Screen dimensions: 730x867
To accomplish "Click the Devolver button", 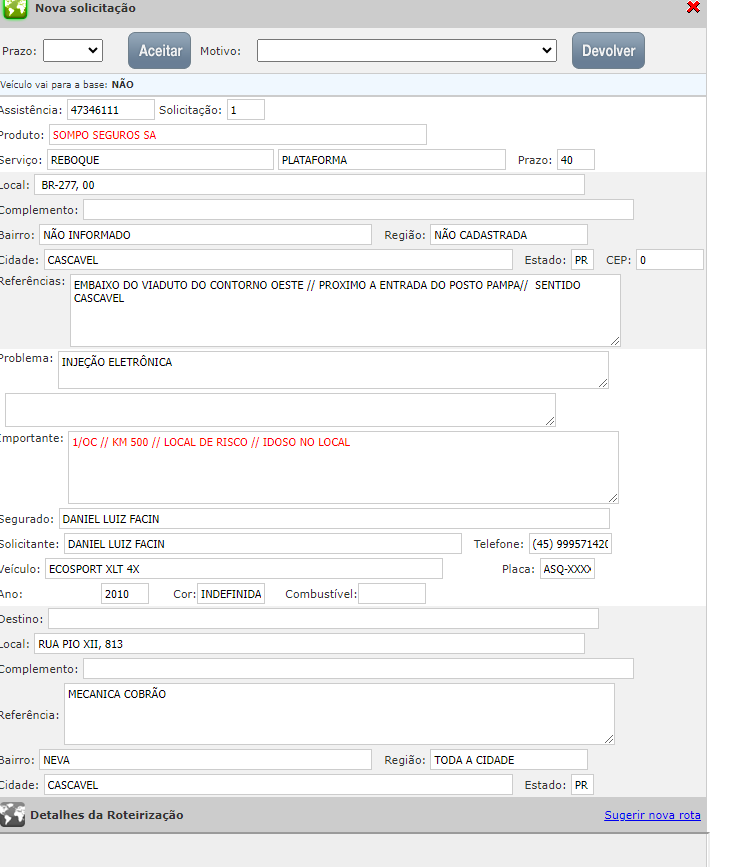I will 608,50.
